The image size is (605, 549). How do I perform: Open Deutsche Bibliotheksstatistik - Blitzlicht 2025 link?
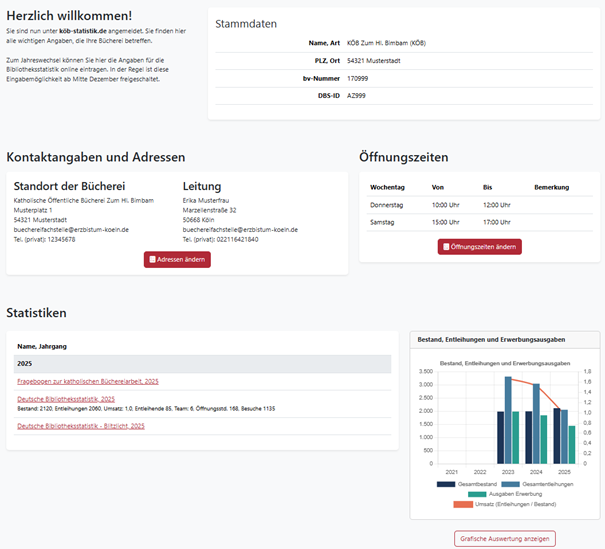(81, 426)
